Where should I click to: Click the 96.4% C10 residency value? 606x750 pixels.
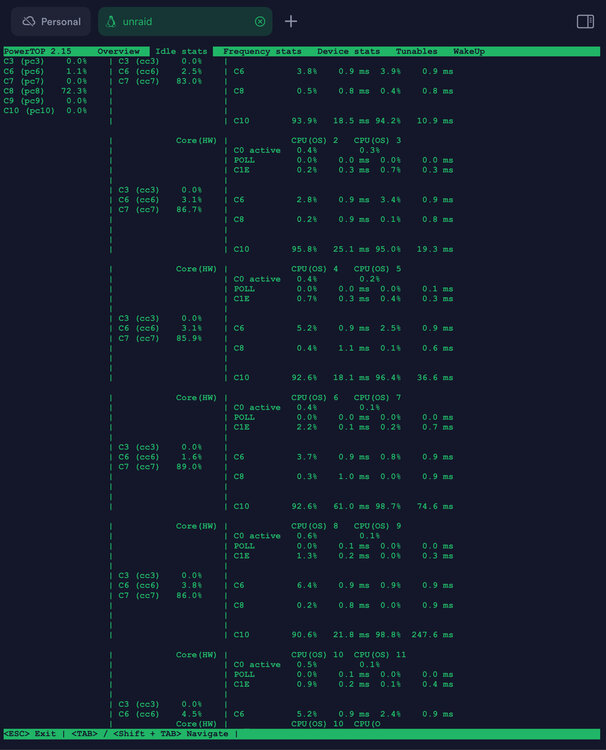pos(388,378)
